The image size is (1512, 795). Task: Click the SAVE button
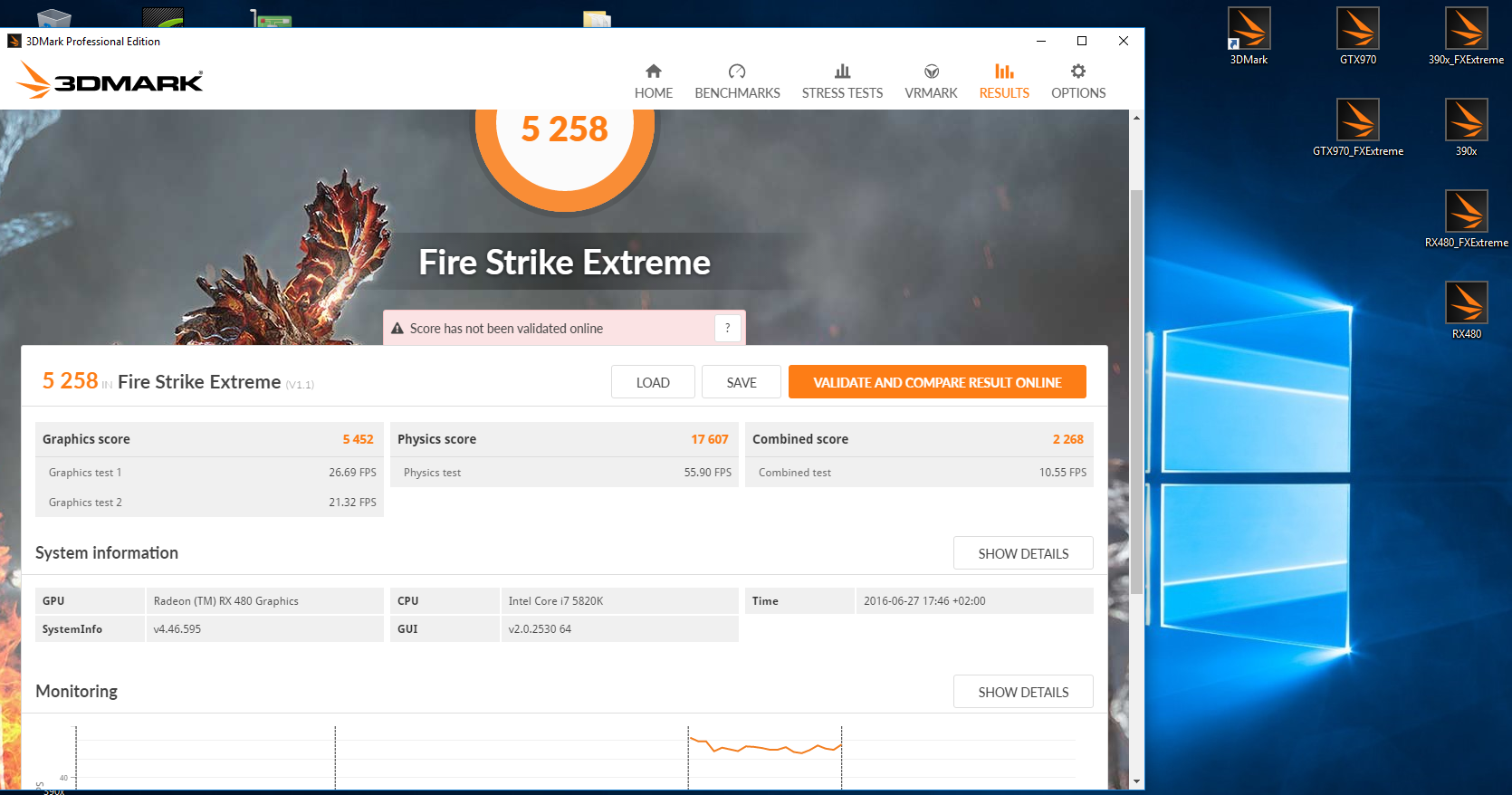click(x=742, y=382)
